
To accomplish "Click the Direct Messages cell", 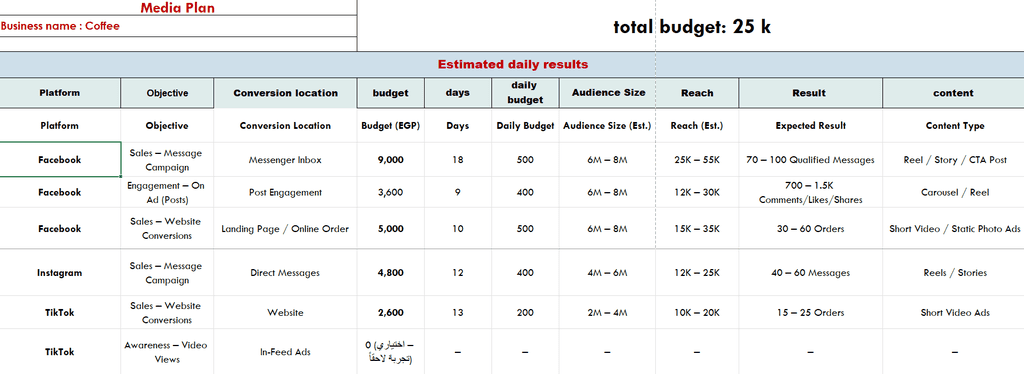I will click(x=285, y=273).
